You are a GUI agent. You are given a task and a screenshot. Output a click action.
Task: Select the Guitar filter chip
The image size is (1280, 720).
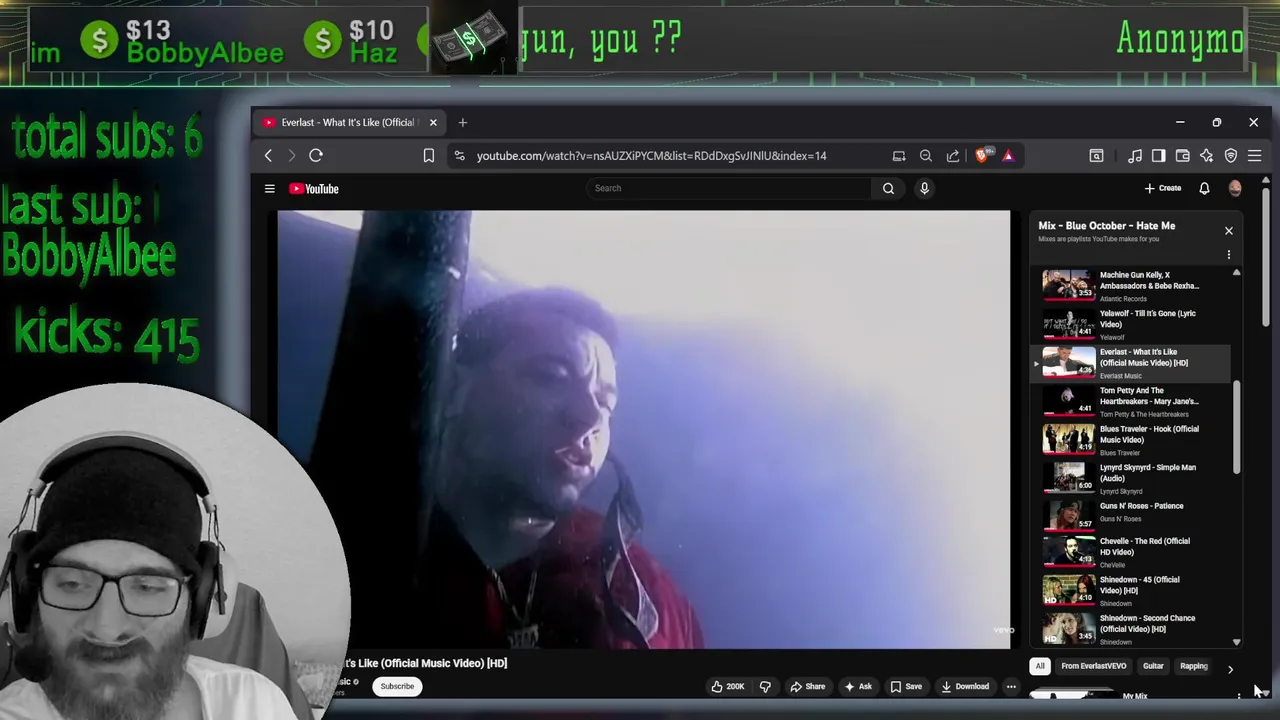click(1153, 666)
